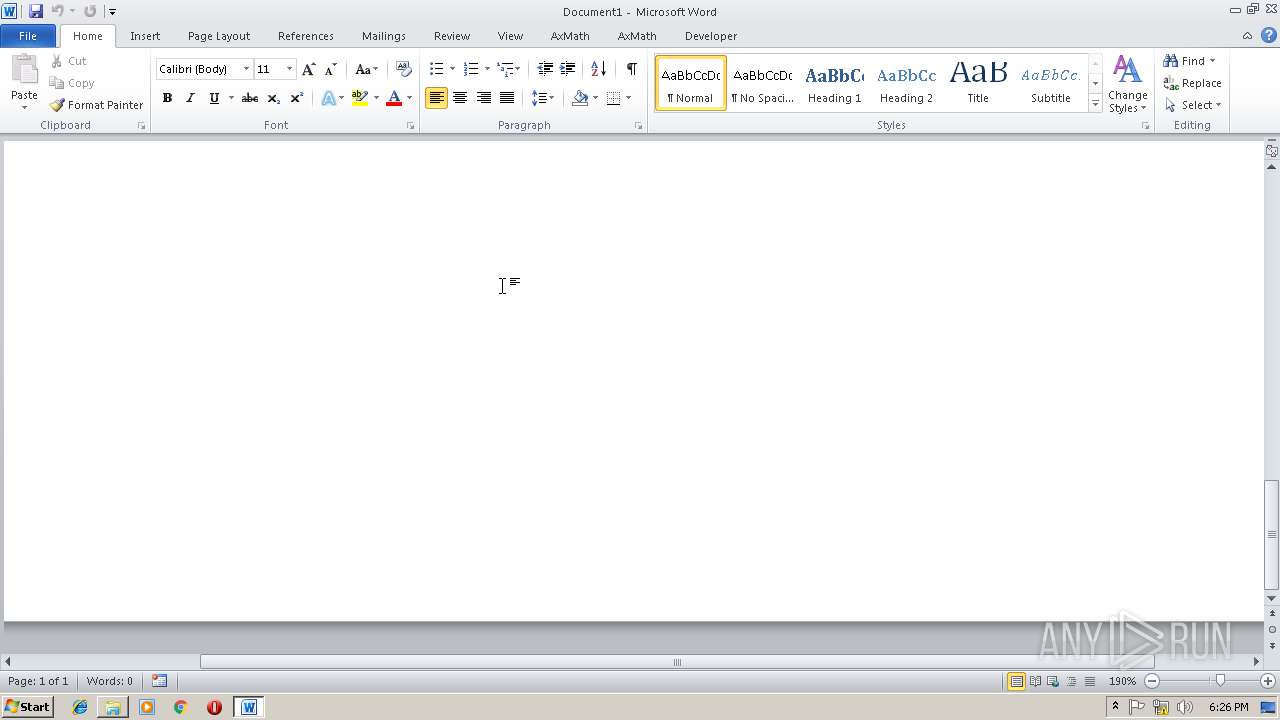Open the font size dropdown

click(x=289, y=69)
